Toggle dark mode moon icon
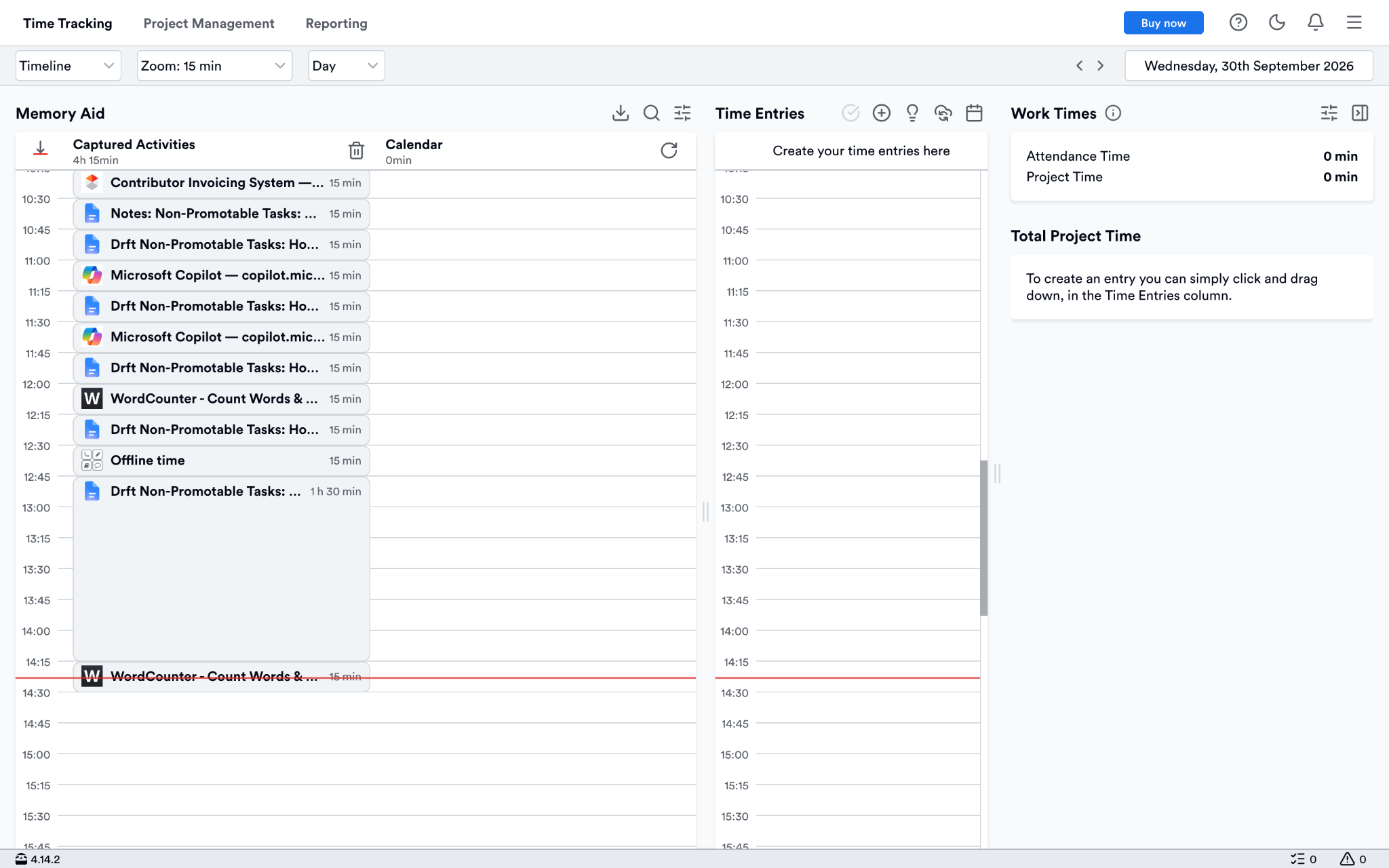Image resolution: width=1389 pixels, height=868 pixels. coord(1276,22)
